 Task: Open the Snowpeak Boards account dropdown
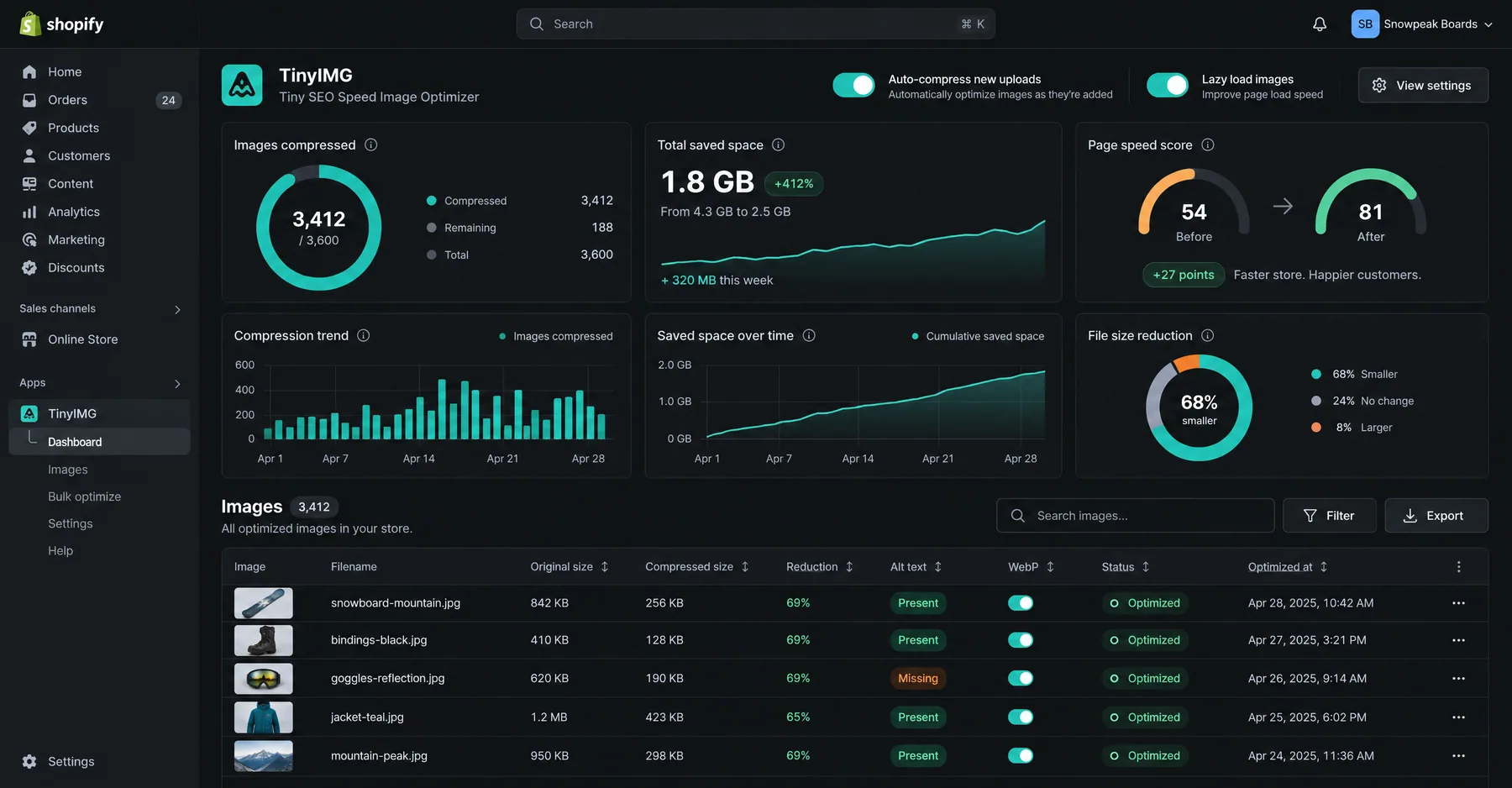tap(1422, 24)
